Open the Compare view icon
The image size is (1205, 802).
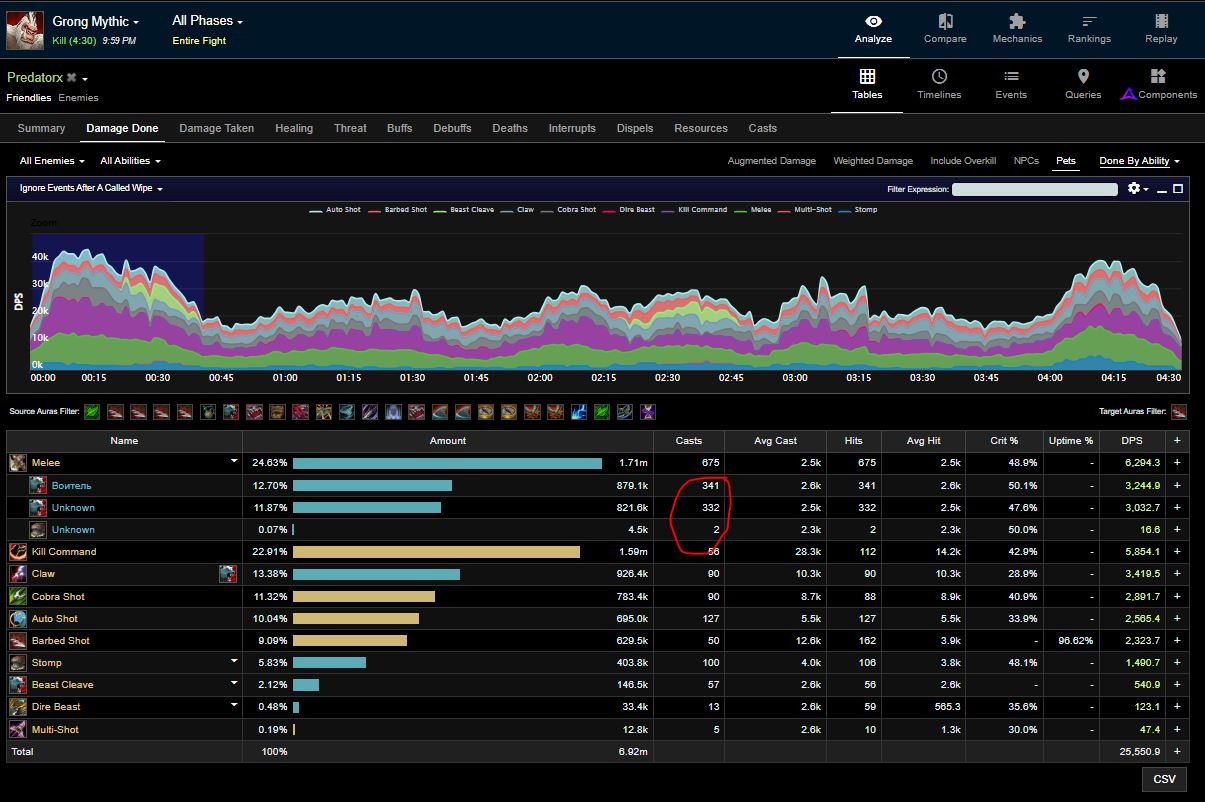tap(945, 22)
